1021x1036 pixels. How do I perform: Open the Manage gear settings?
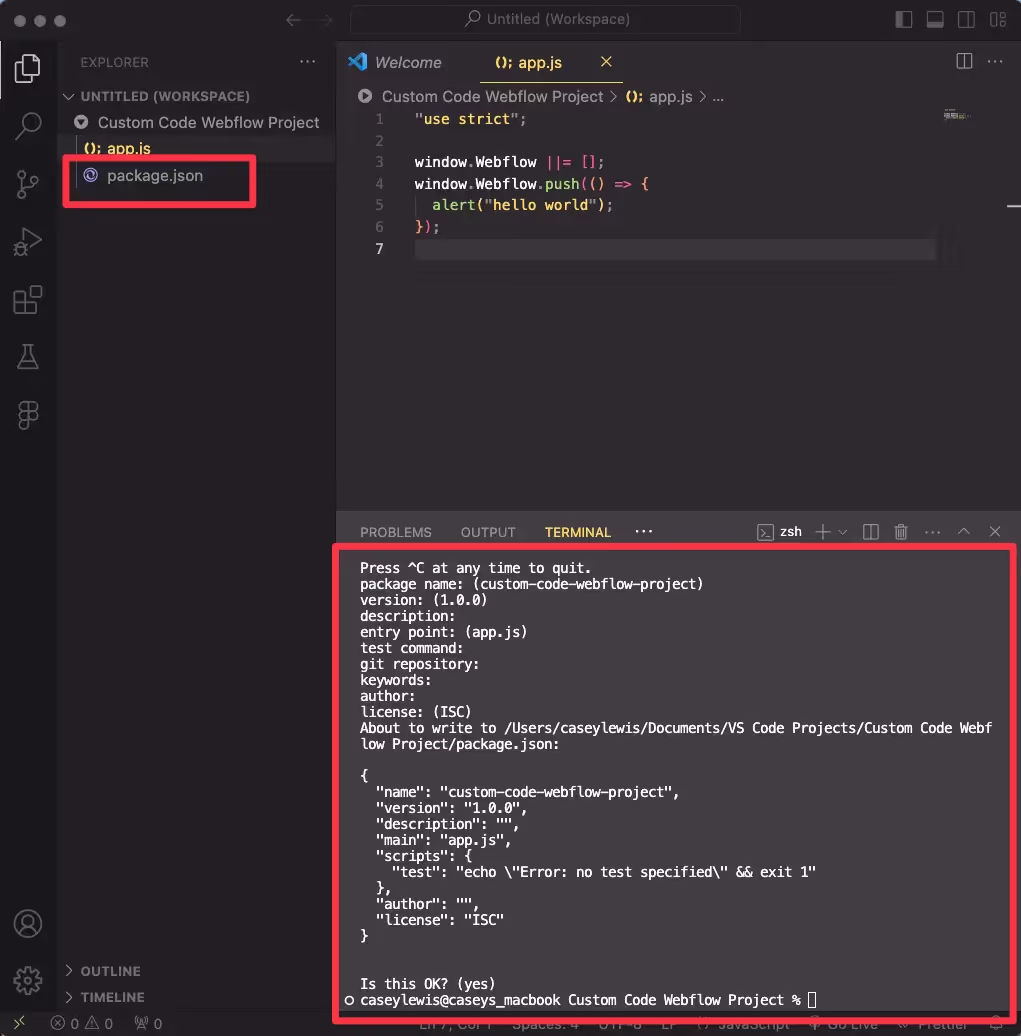point(27,980)
